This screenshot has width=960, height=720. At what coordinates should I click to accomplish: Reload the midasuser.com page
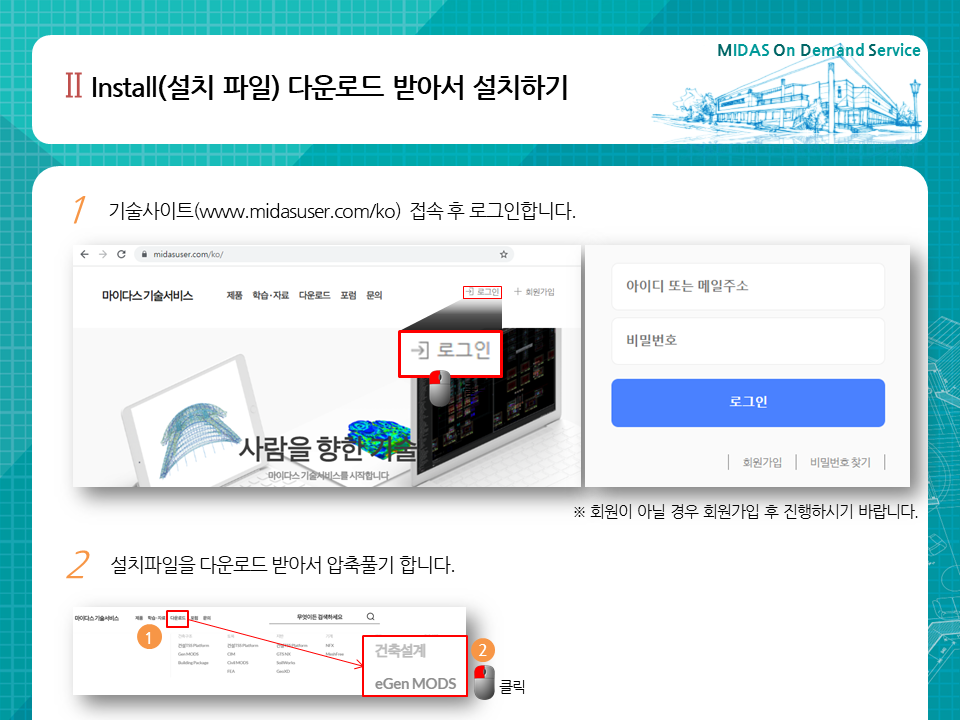coord(121,254)
